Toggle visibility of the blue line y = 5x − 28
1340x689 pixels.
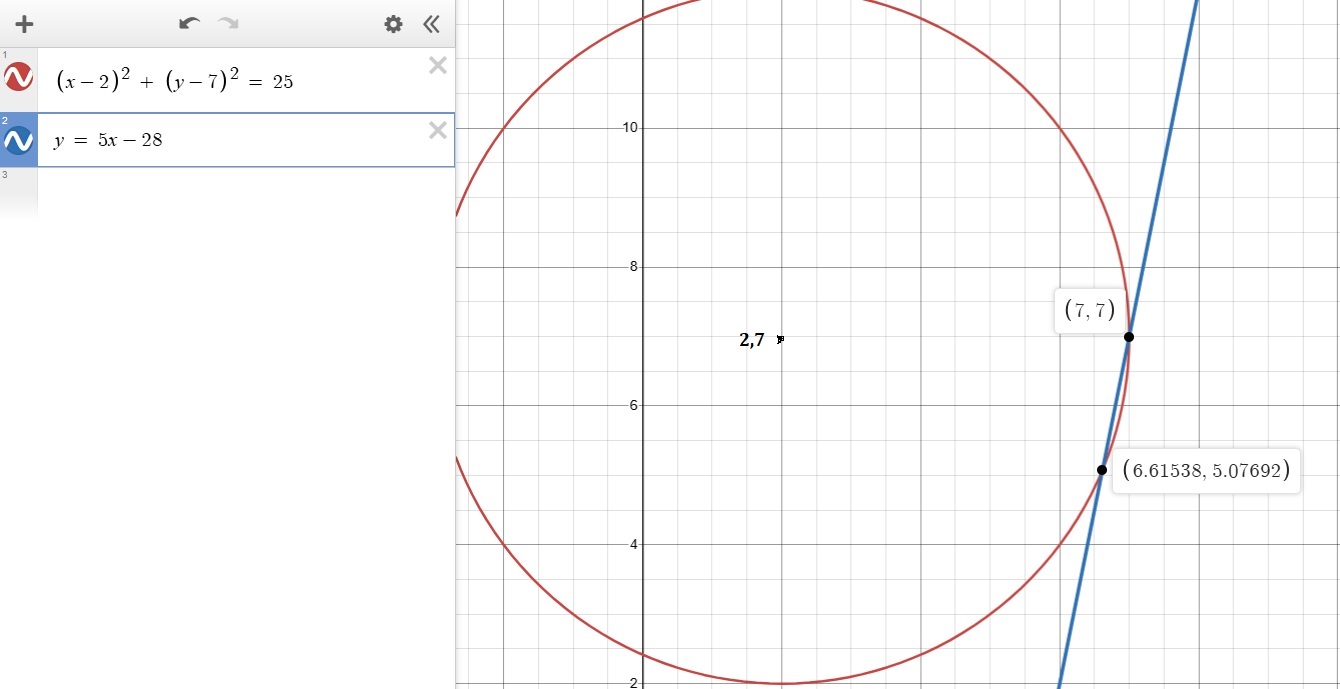click(x=18, y=141)
